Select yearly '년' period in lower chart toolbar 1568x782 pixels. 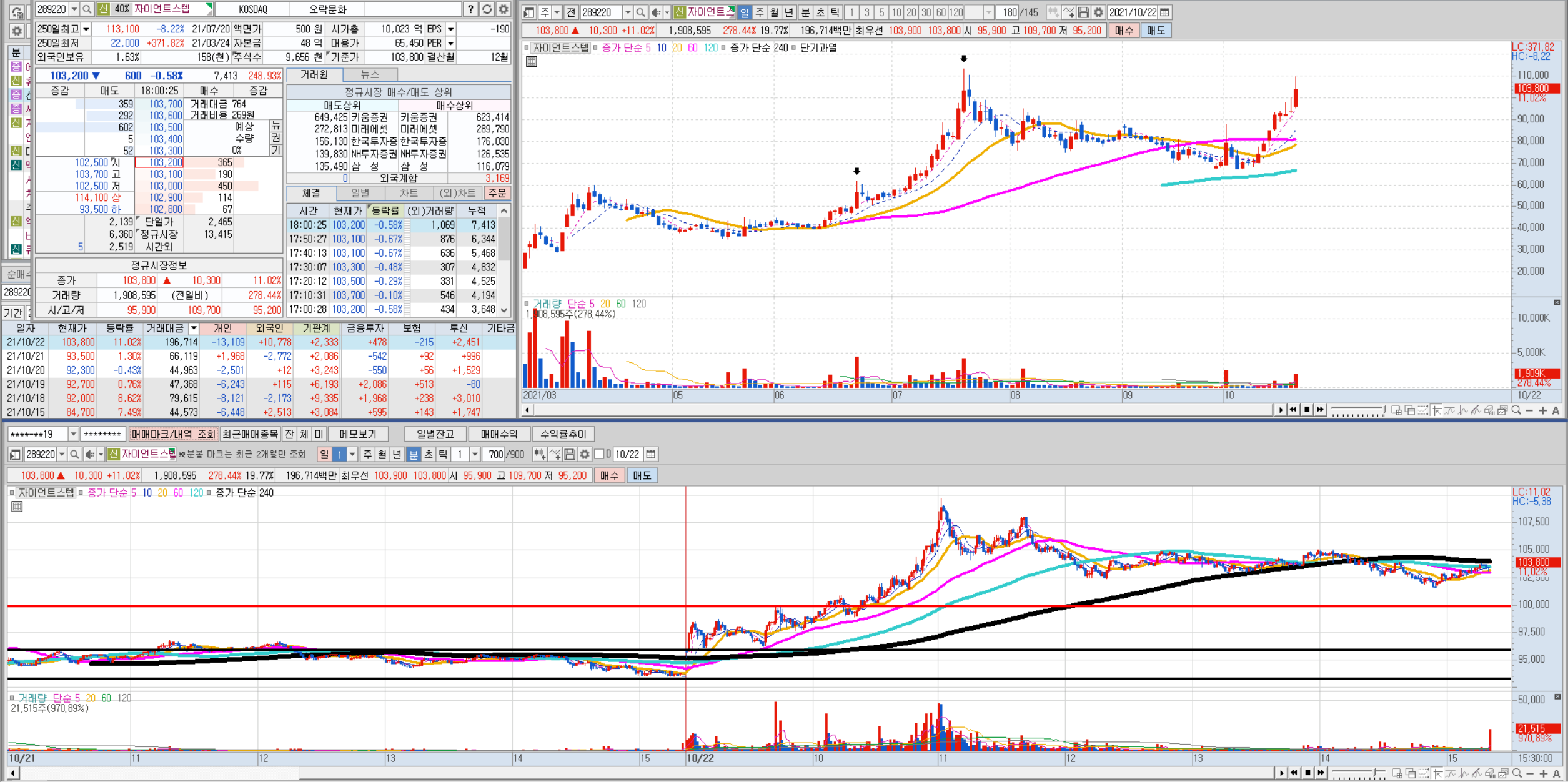point(396,454)
